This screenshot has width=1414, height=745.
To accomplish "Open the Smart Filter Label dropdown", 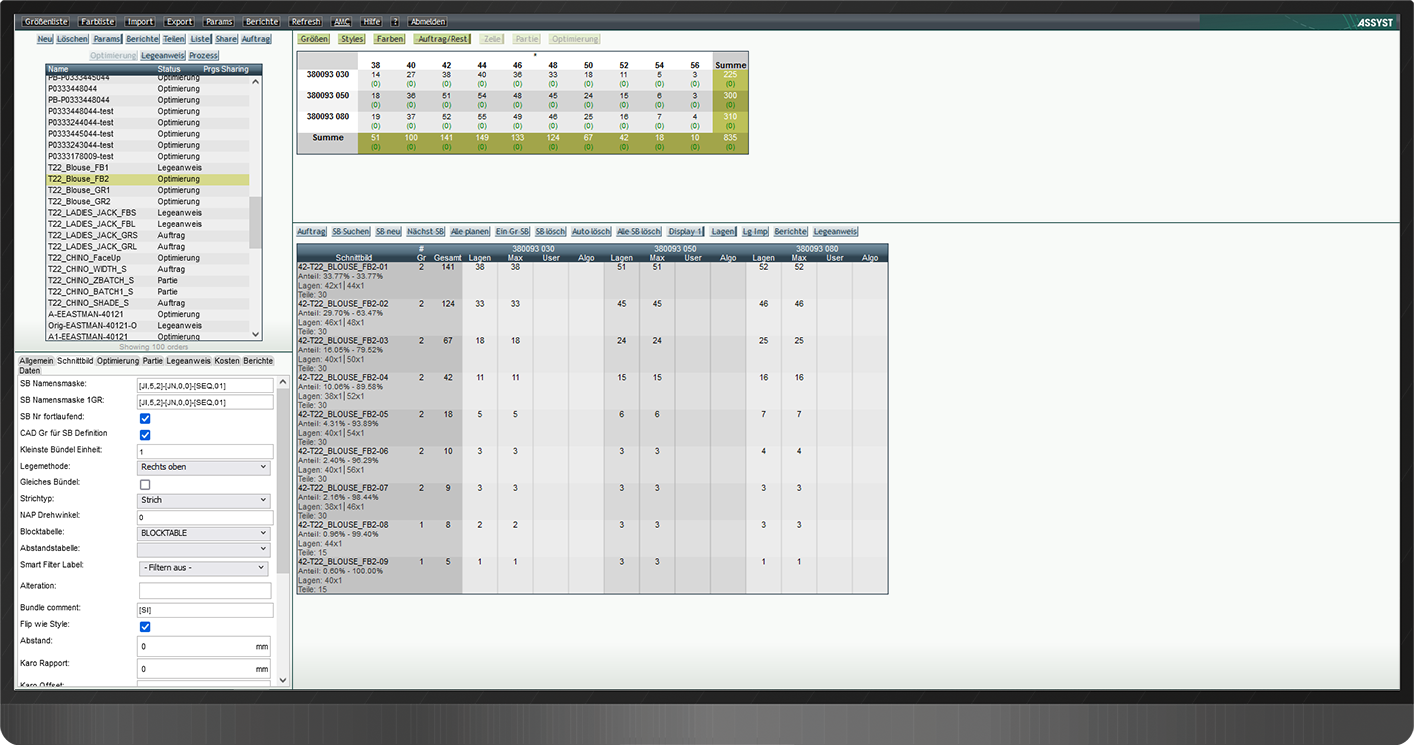I will coord(204,568).
